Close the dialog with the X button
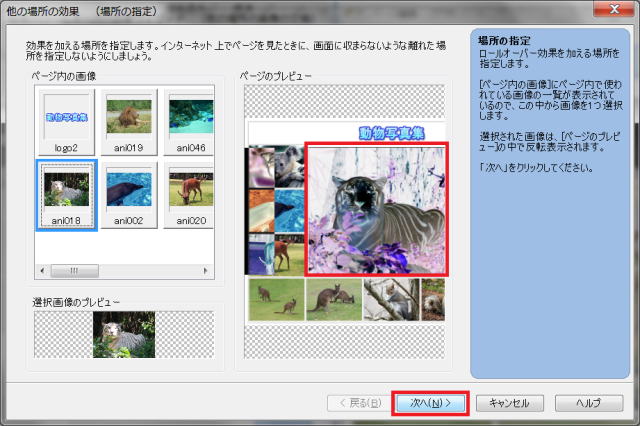Screen dimensions: 640x426 point(614,9)
